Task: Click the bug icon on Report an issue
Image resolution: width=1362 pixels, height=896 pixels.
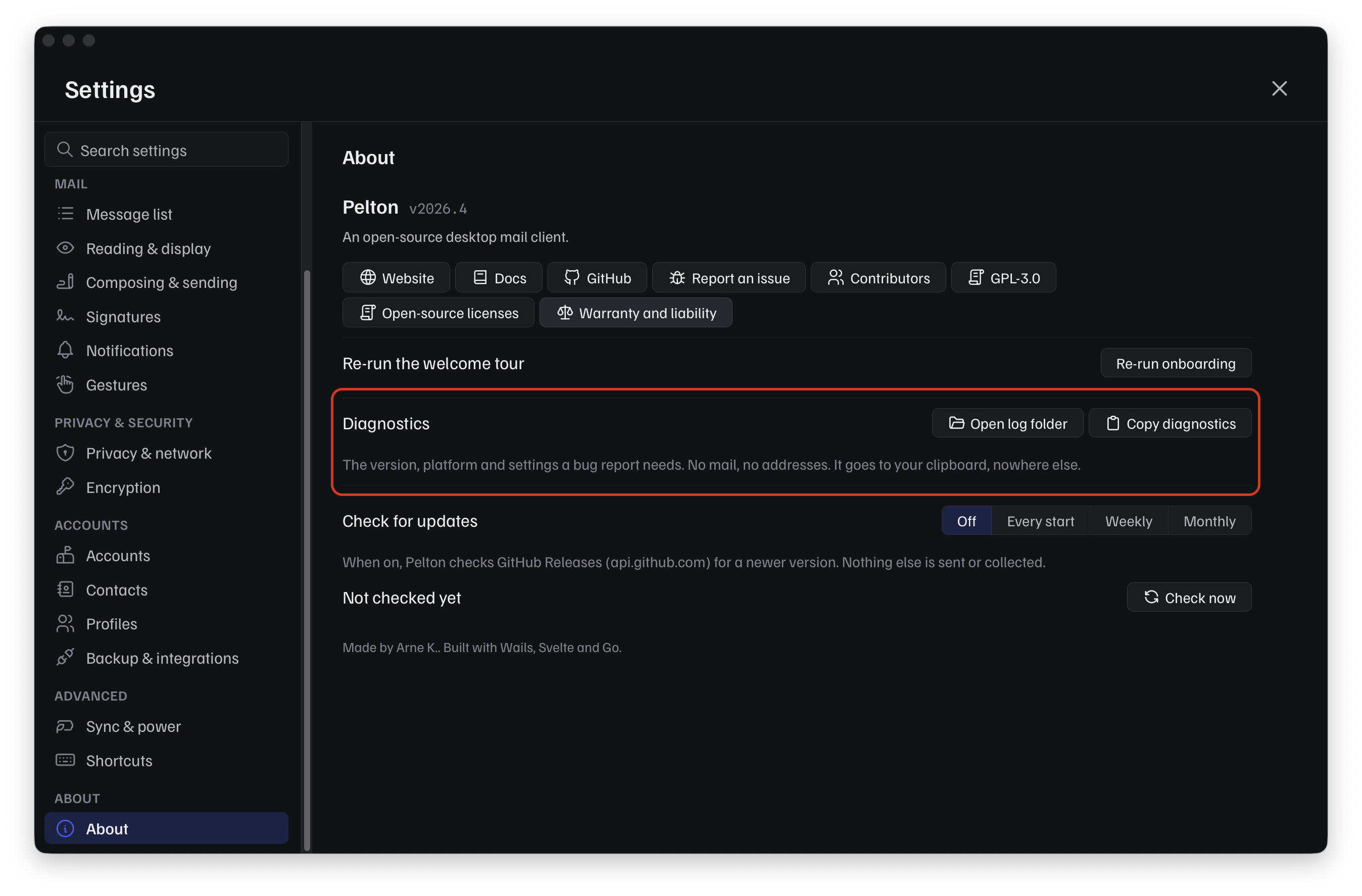Action: 677,277
